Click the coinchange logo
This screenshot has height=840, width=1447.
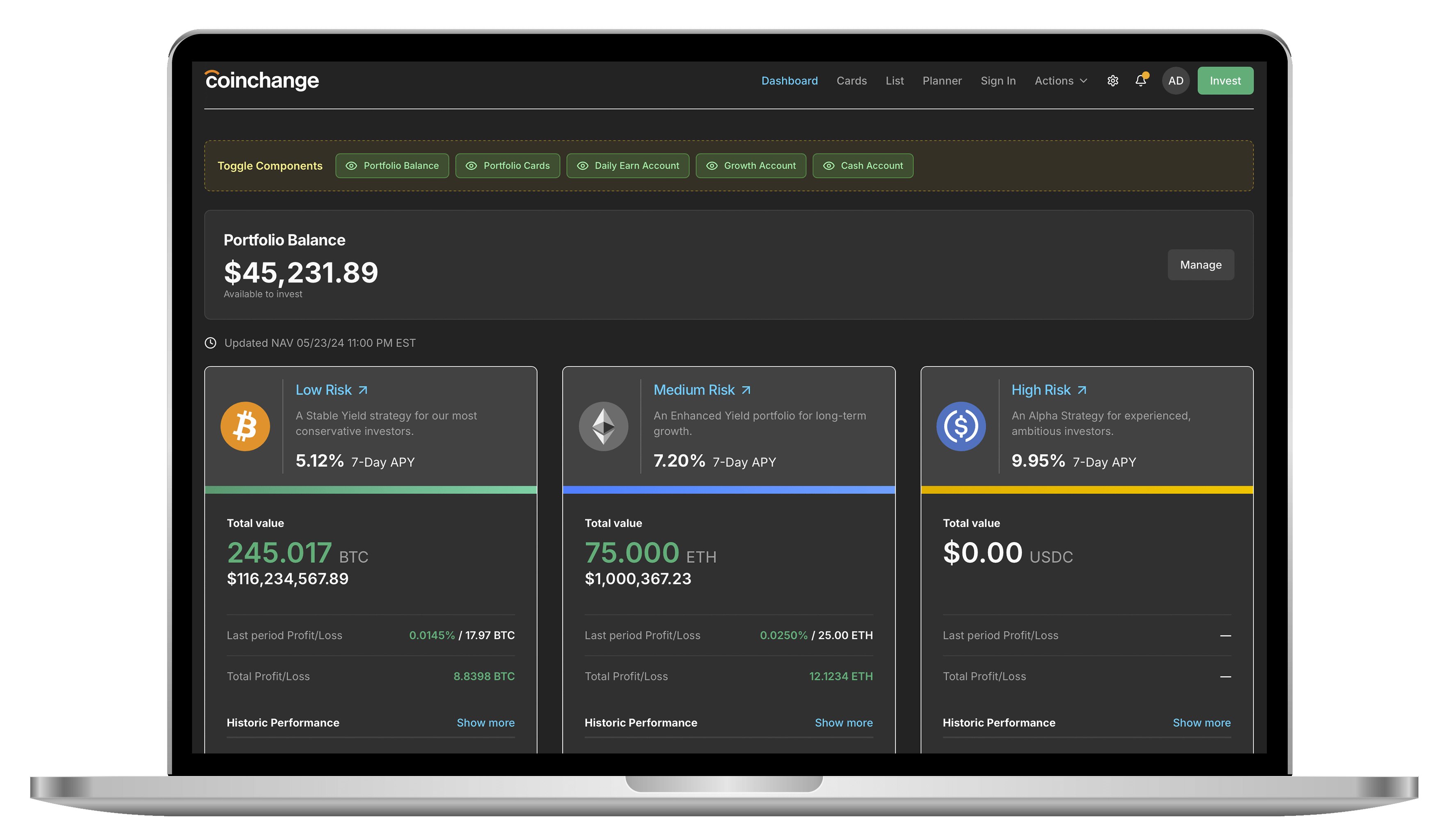[x=261, y=80]
